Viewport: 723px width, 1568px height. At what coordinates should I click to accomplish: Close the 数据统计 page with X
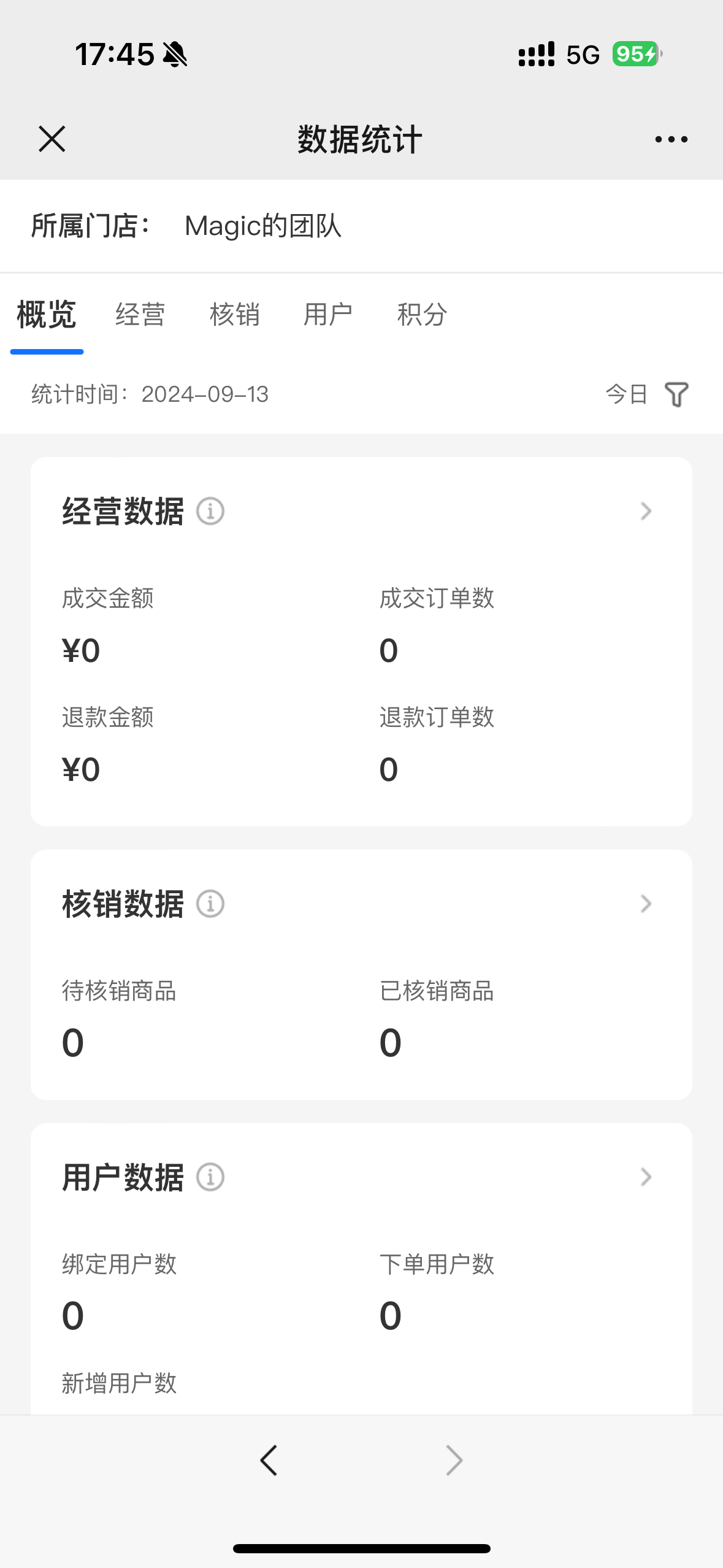coord(52,139)
